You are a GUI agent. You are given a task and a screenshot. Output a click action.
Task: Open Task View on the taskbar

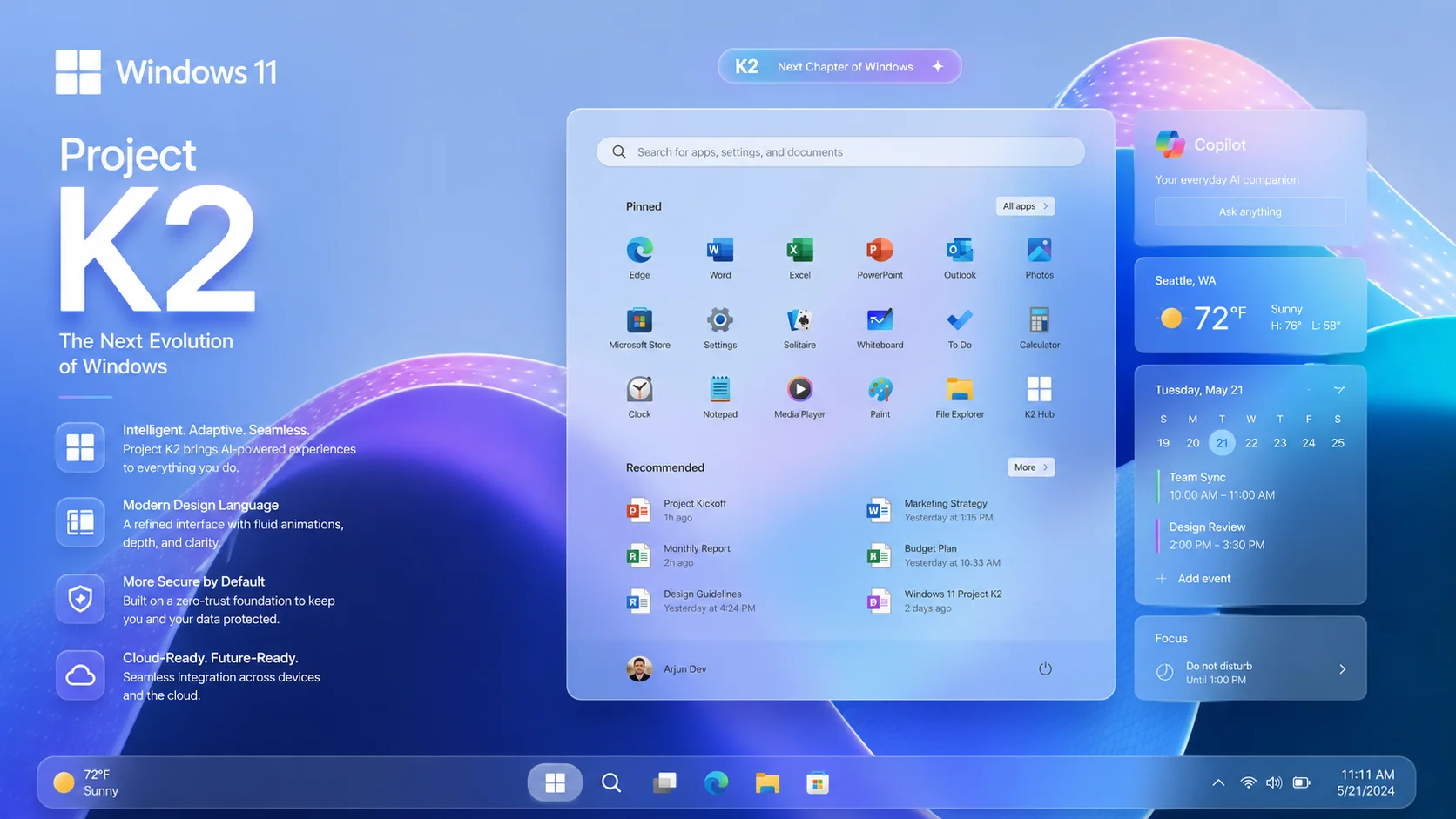click(664, 782)
